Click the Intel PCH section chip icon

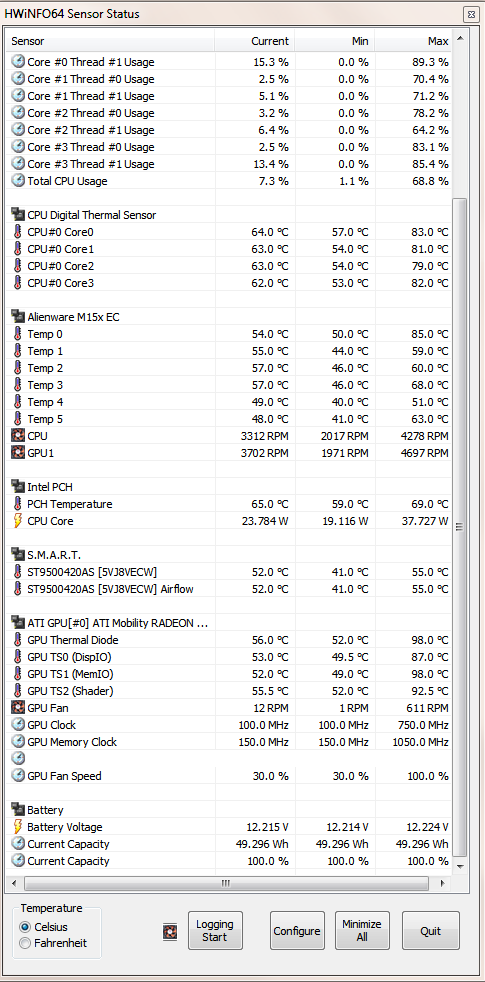point(18,487)
